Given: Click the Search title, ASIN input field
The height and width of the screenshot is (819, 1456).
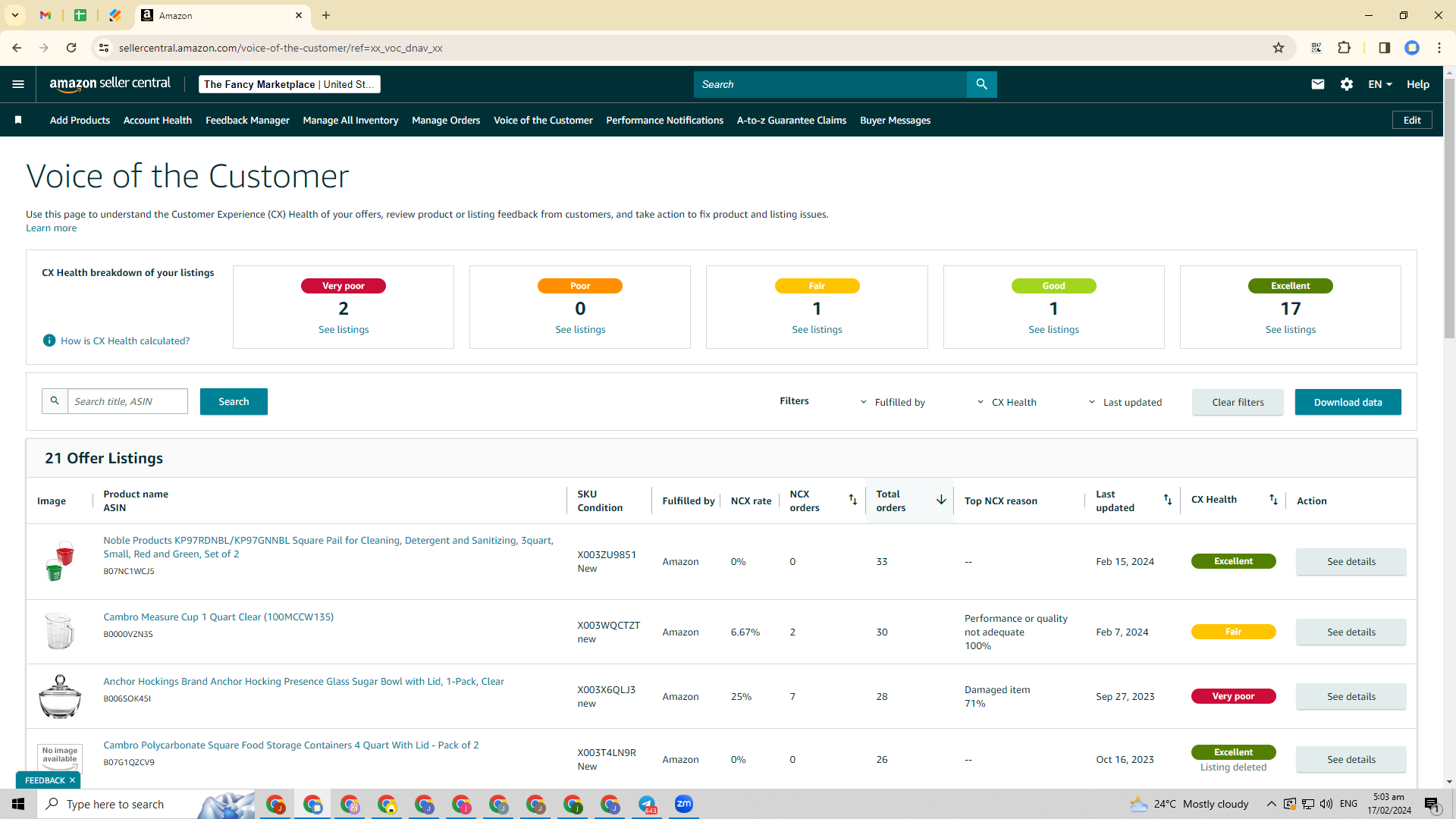Looking at the screenshot, I should click(x=127, y=401).
